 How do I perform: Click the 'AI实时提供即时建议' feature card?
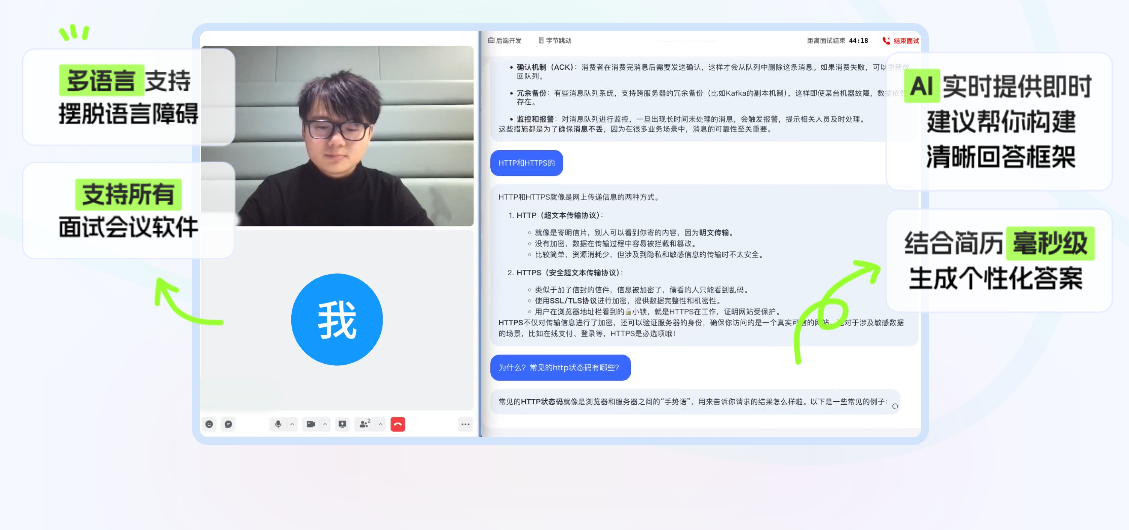point(999,122)
